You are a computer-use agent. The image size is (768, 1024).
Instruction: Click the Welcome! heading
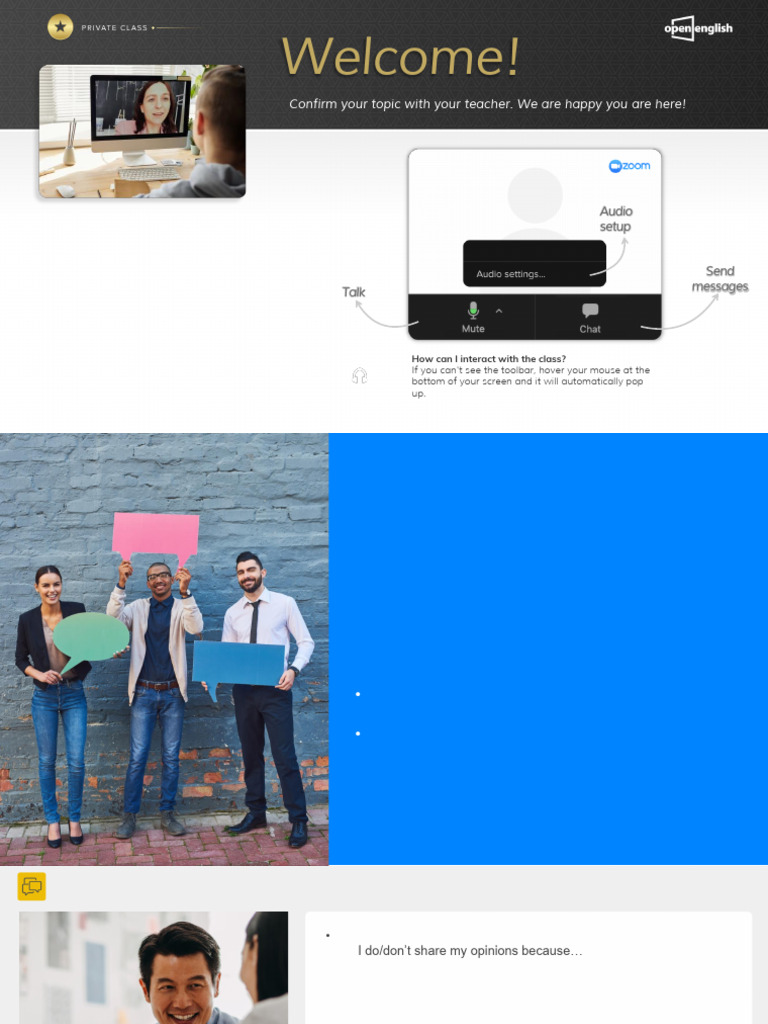click(x=400, y=56)
